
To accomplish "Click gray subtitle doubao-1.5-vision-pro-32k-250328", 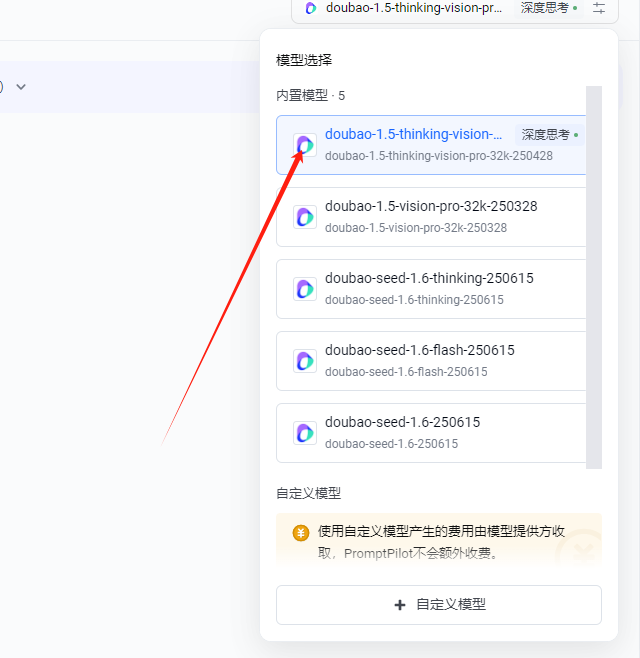I will 416,228.
